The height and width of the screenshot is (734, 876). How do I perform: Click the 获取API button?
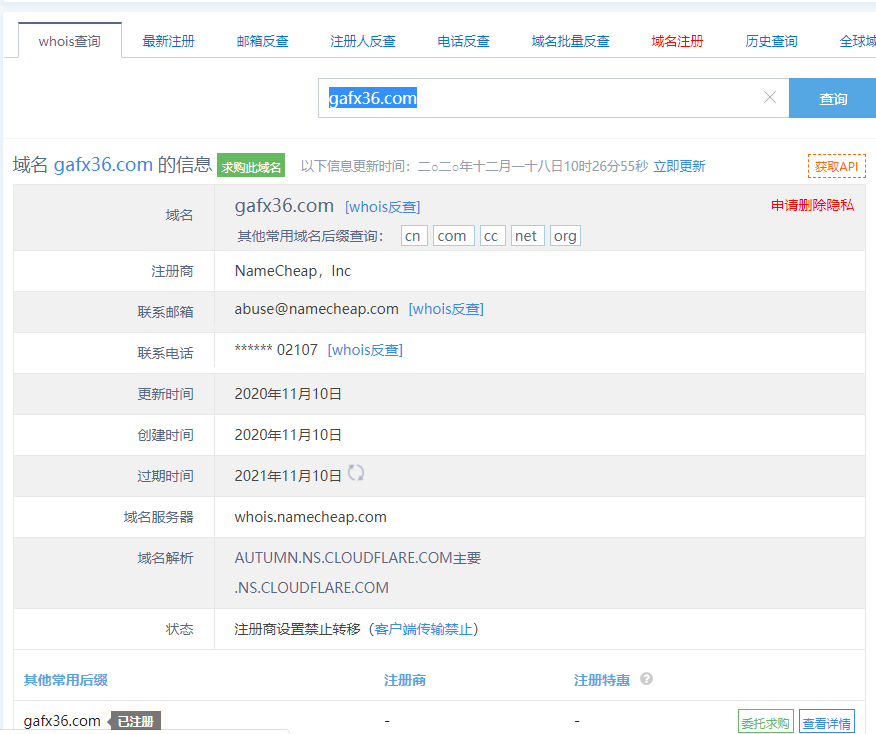coord(836,166)
